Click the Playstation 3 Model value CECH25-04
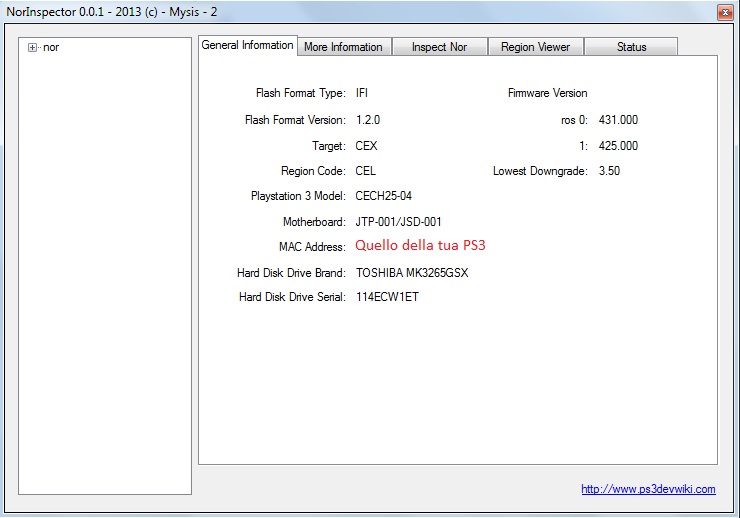 pyautogui.click(x=384, y=196)
